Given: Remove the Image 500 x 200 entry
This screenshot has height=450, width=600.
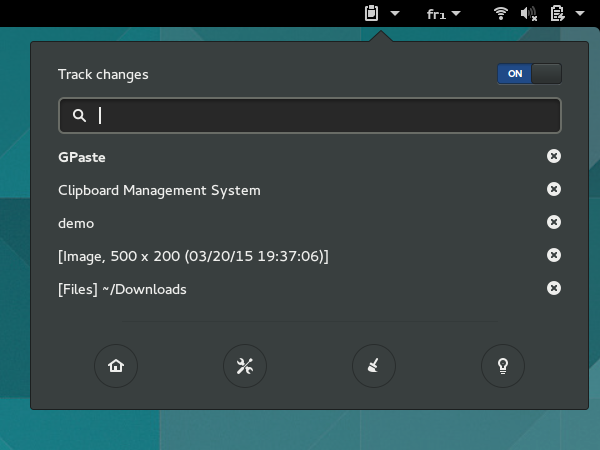Looking at the screenshot, I should (x=554, y=255).
